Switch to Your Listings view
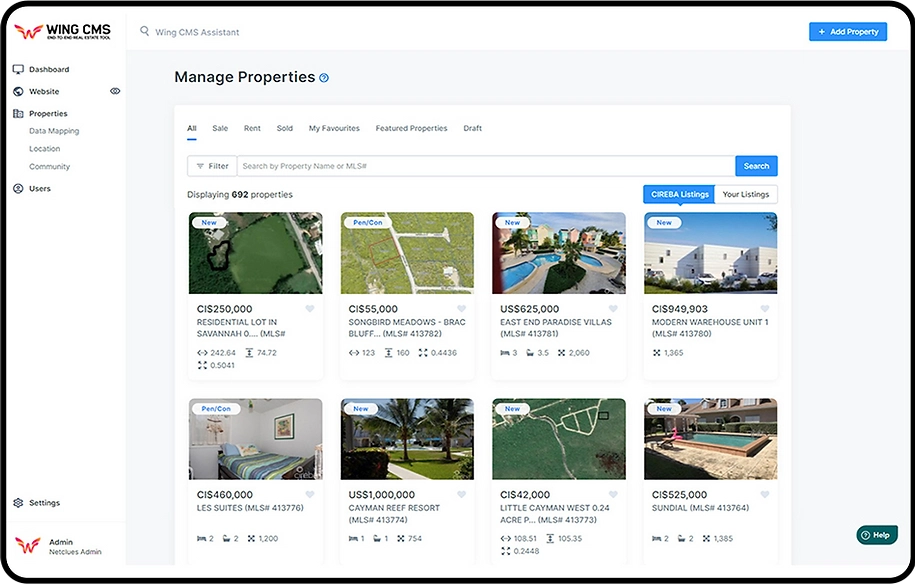The image size is (915, 584). (x=744, y=194)
